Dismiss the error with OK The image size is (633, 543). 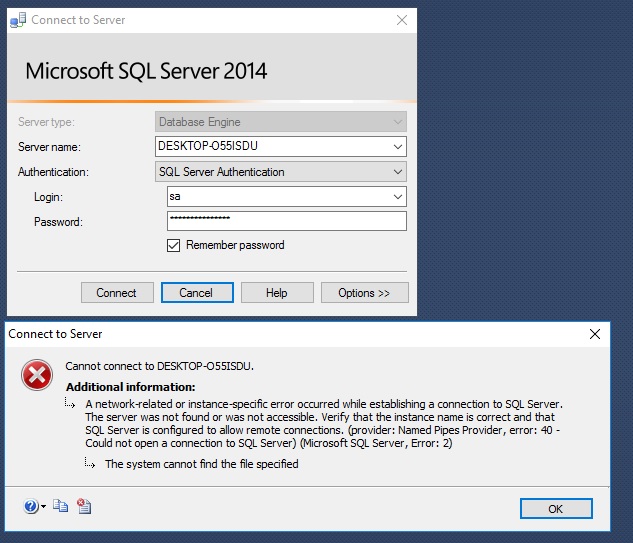click(556, 509)
